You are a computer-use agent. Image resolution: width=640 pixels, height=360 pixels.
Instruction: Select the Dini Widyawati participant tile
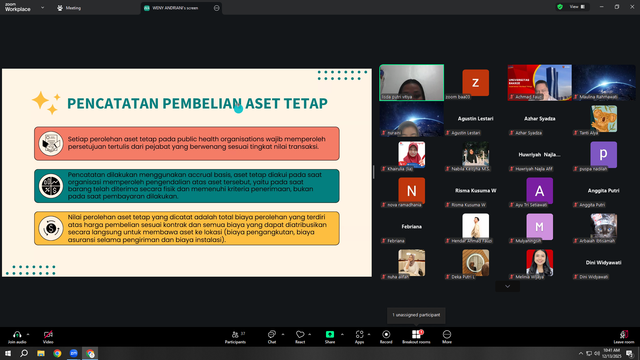(x=604, y=262)
